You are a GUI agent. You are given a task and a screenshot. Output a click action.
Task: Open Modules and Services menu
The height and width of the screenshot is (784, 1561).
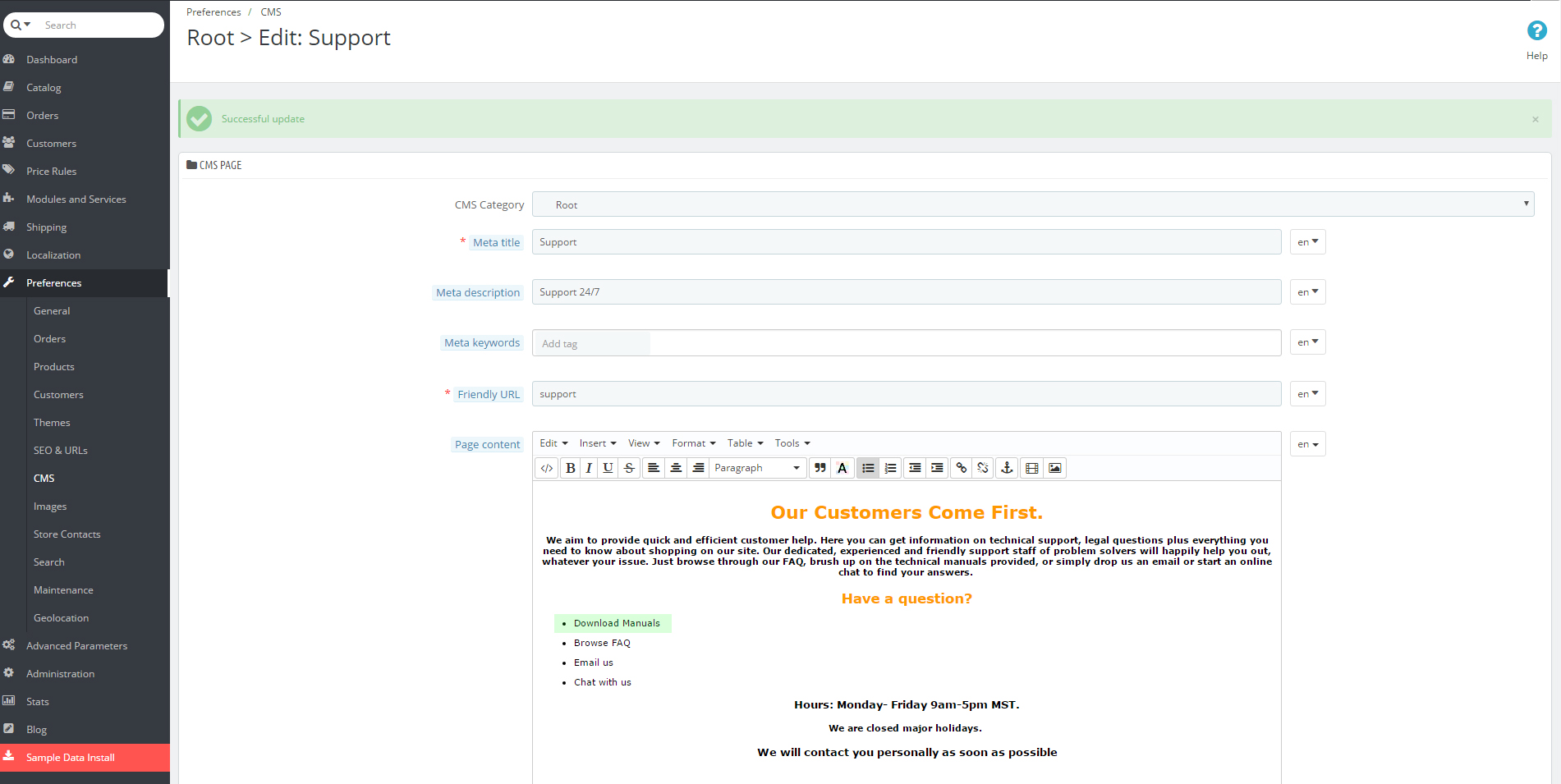[x=76, y=199]
